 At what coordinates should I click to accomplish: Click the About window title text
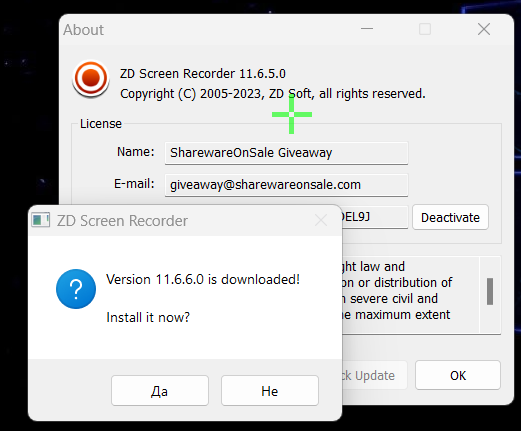pyautogui.click(x=84, y=30)
